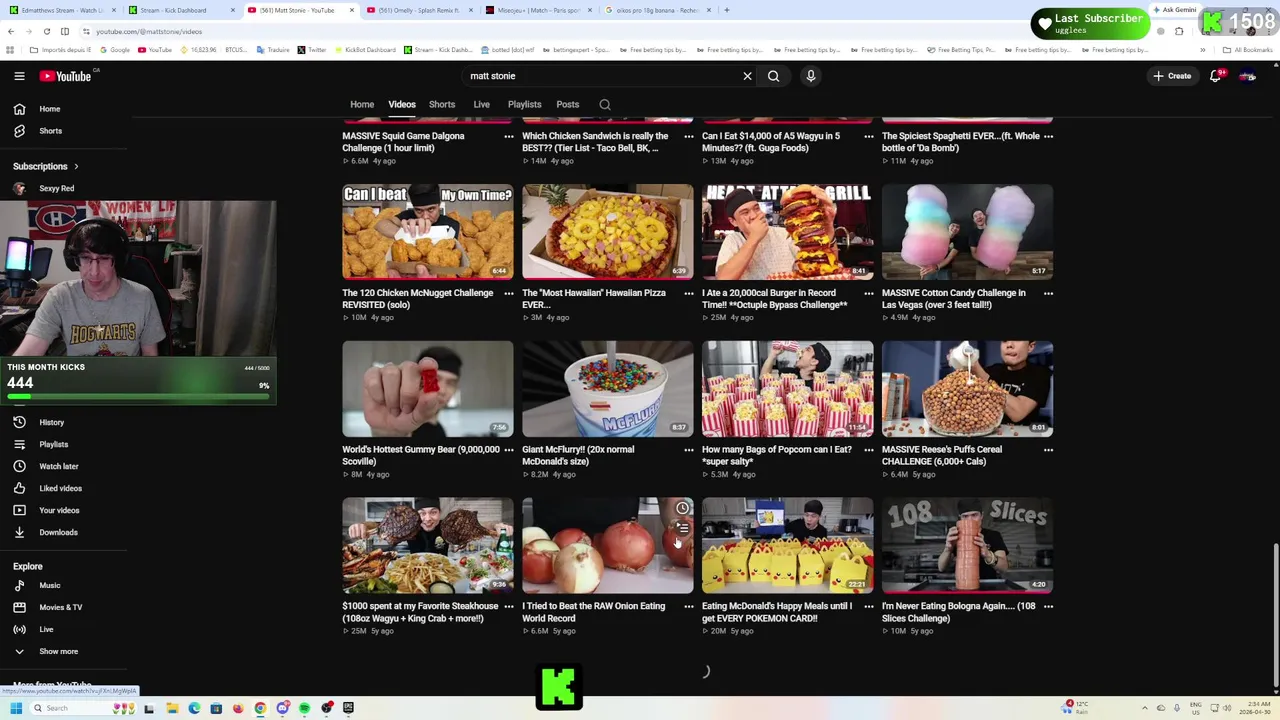
Task: Open the KickBot Dashboard bookmark
Action: coord(364,50)
